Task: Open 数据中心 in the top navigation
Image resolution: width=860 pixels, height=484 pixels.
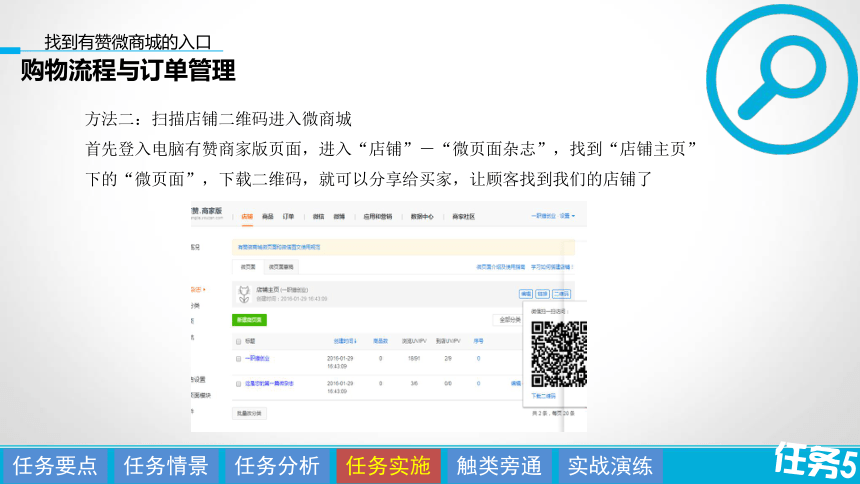Action: (x=422, y=217)
